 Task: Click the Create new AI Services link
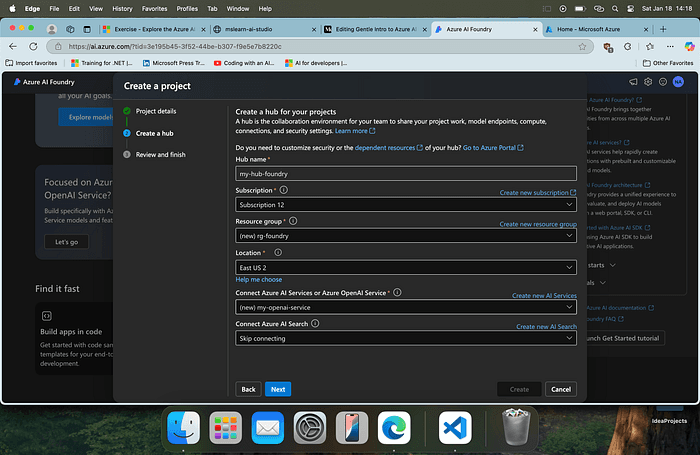(x=544, y=296)
